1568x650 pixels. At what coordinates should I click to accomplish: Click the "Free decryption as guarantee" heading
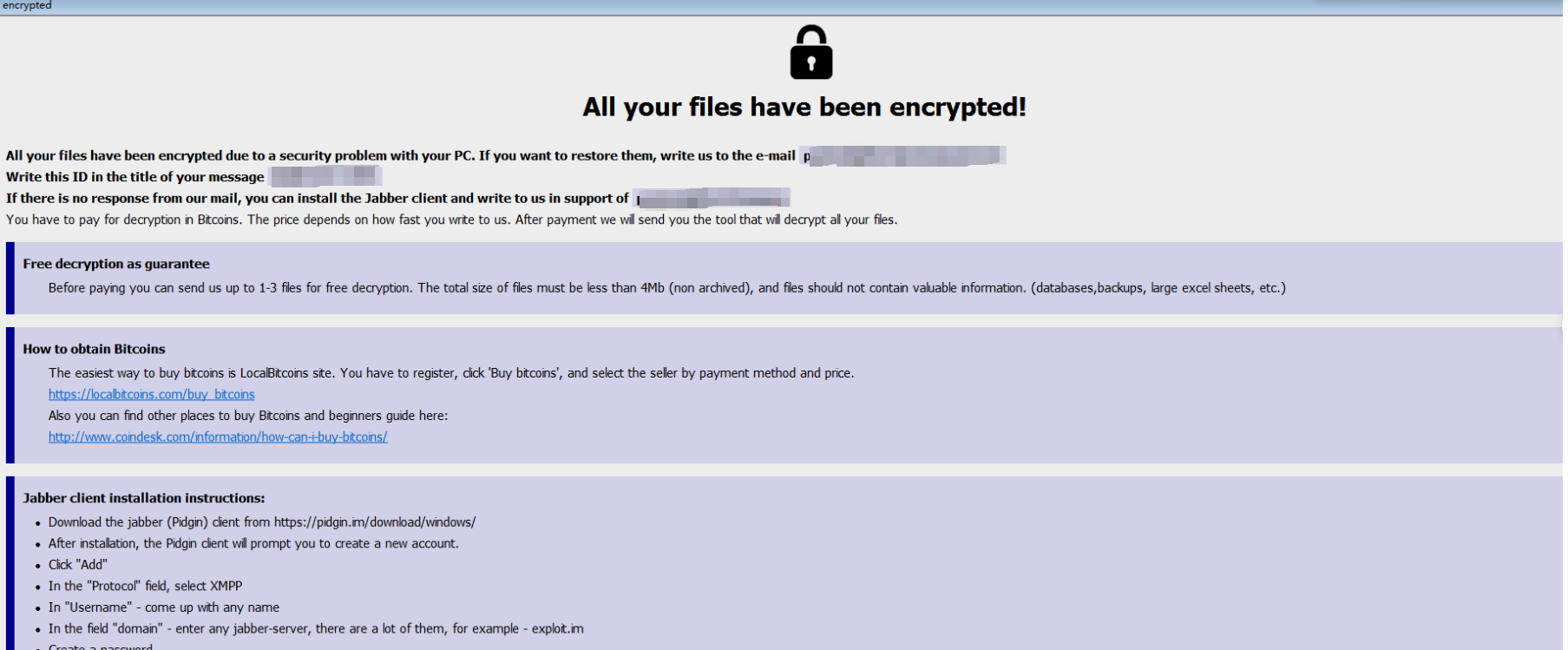[116, 264]
